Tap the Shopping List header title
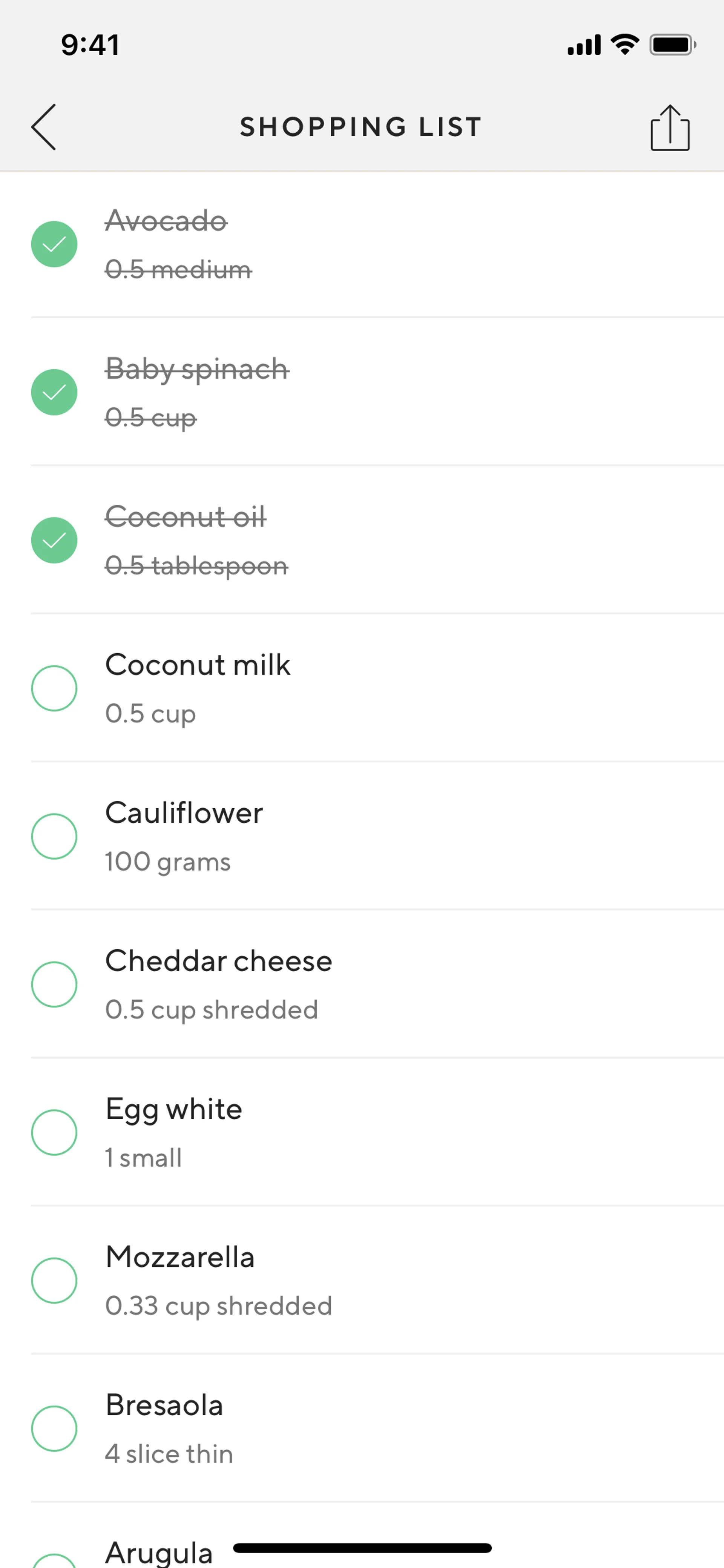Screen dimensions: 724x1568 click(361, 127)
